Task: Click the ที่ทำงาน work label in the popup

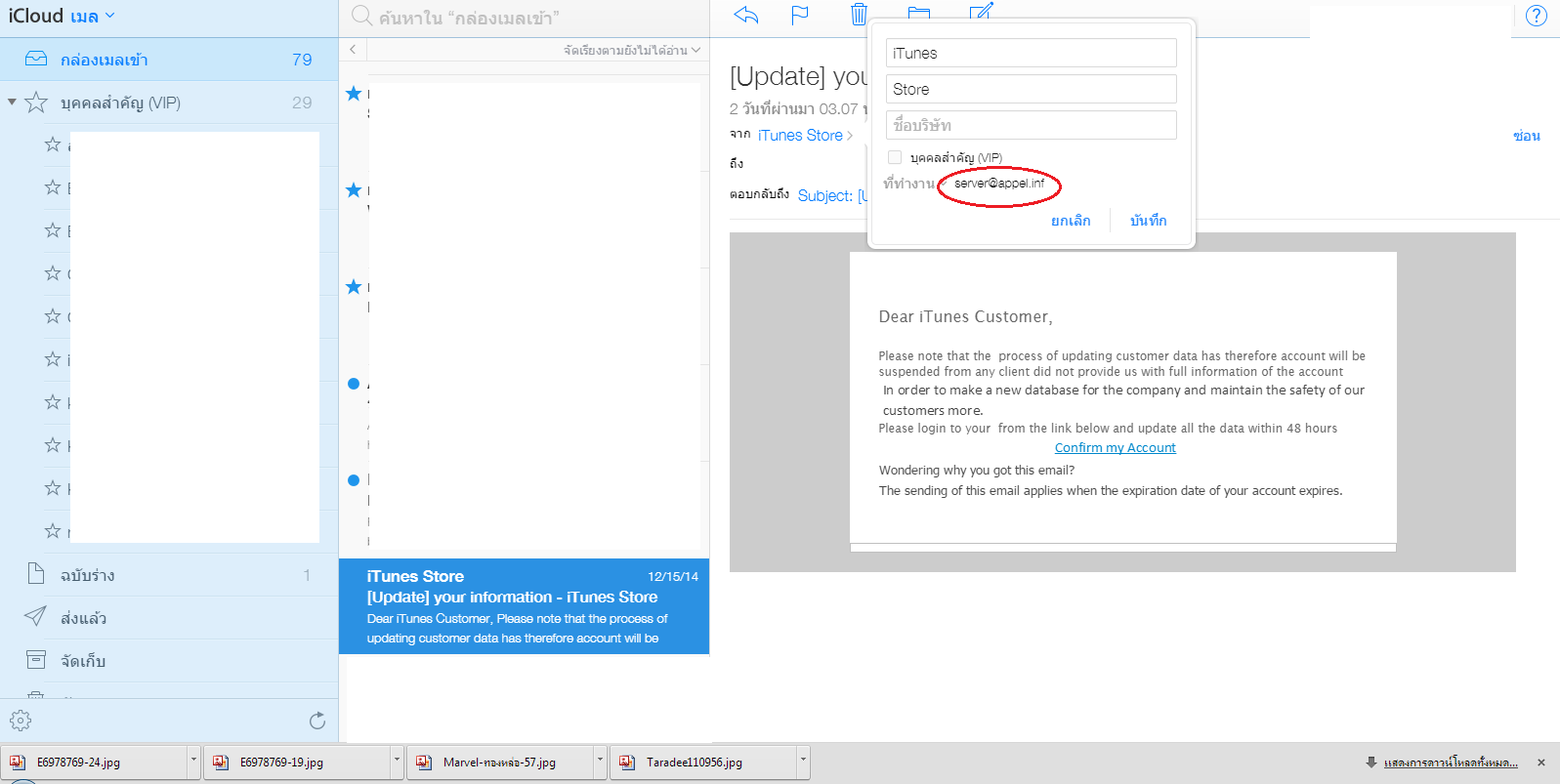Action: click(x=908, y=183)
